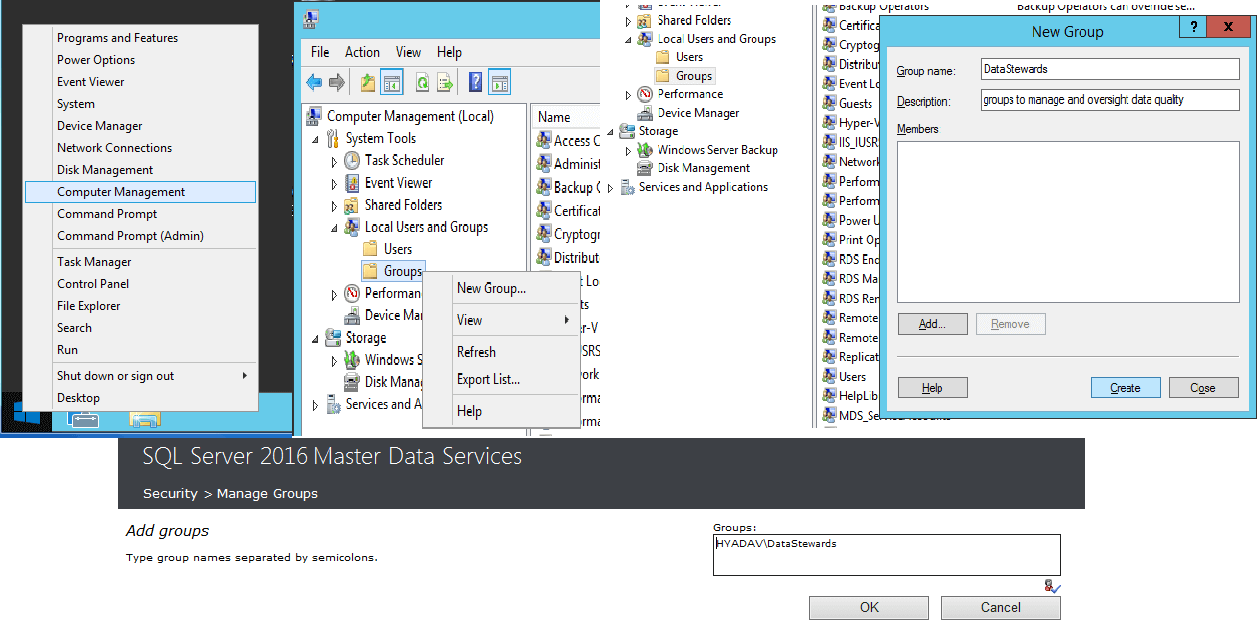Image resolution: width=1259 pixels, height=625 pixels.
Task: Click the Back arrow in the toolbar
Action: tap(314, 82)
